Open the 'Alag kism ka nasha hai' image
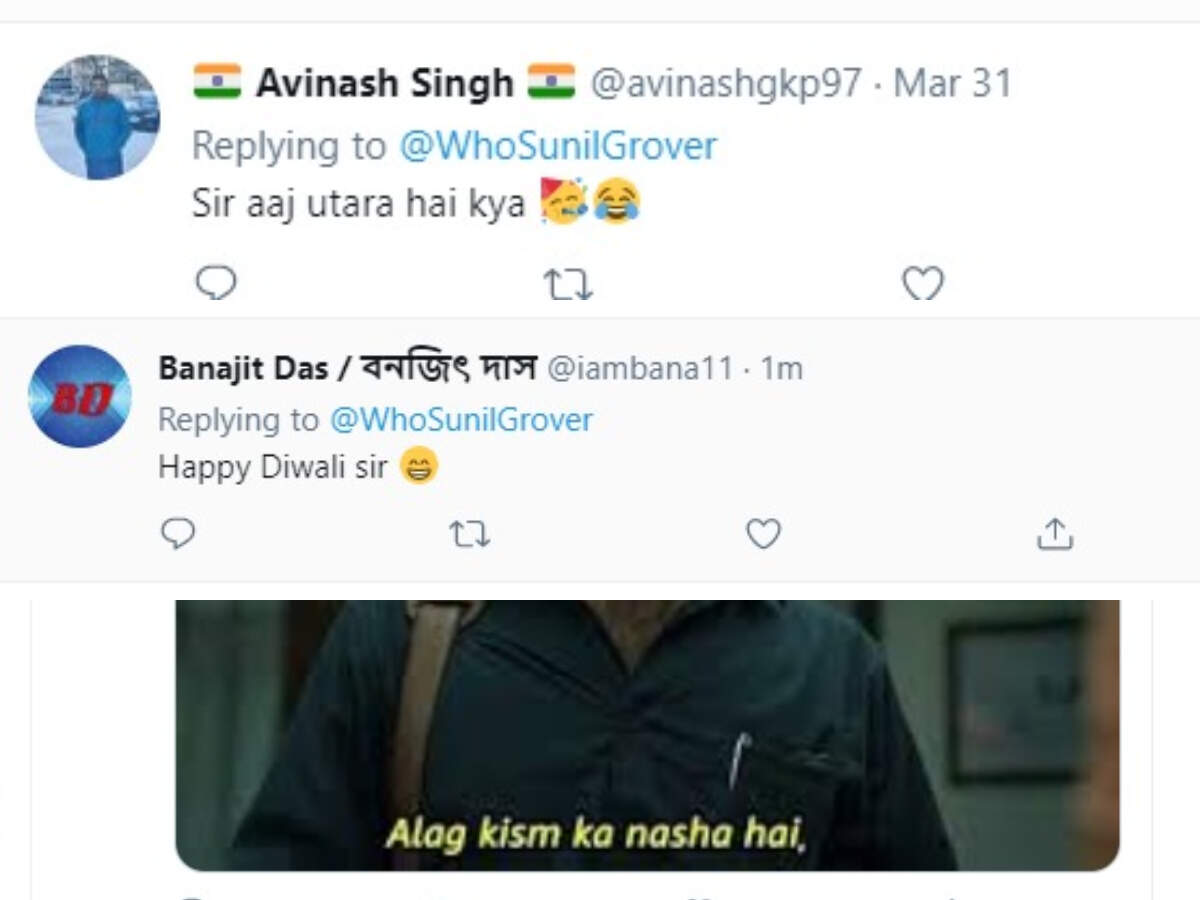 [647, 735]
